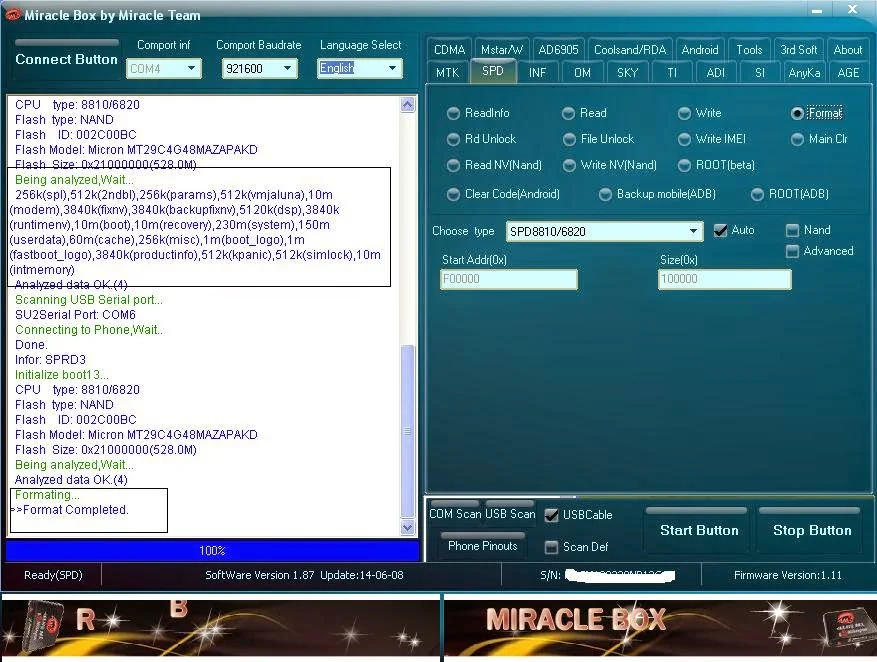Switch to the Android tab

click(700, 50)
